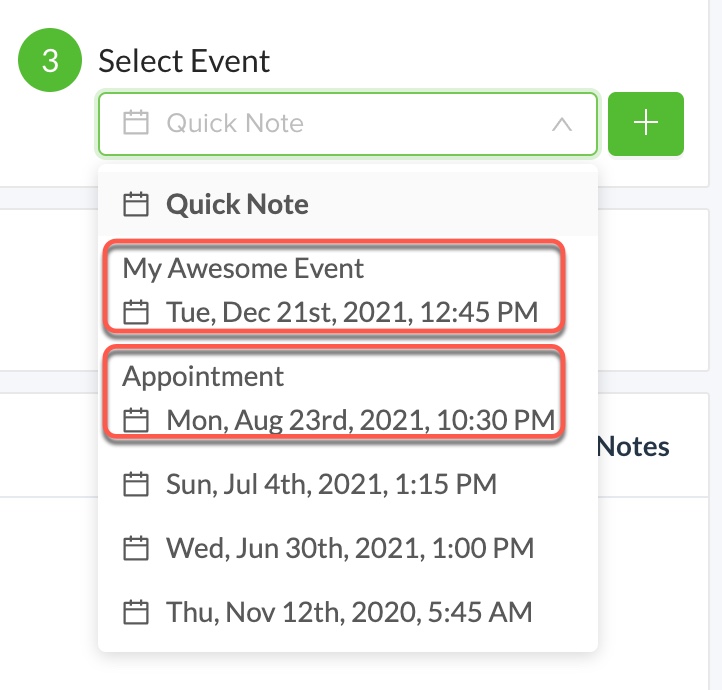The width and height of the screenshot is (722, 690).
Task: Click calendar icon next to Nov 12th date
Action: (135, 610)
